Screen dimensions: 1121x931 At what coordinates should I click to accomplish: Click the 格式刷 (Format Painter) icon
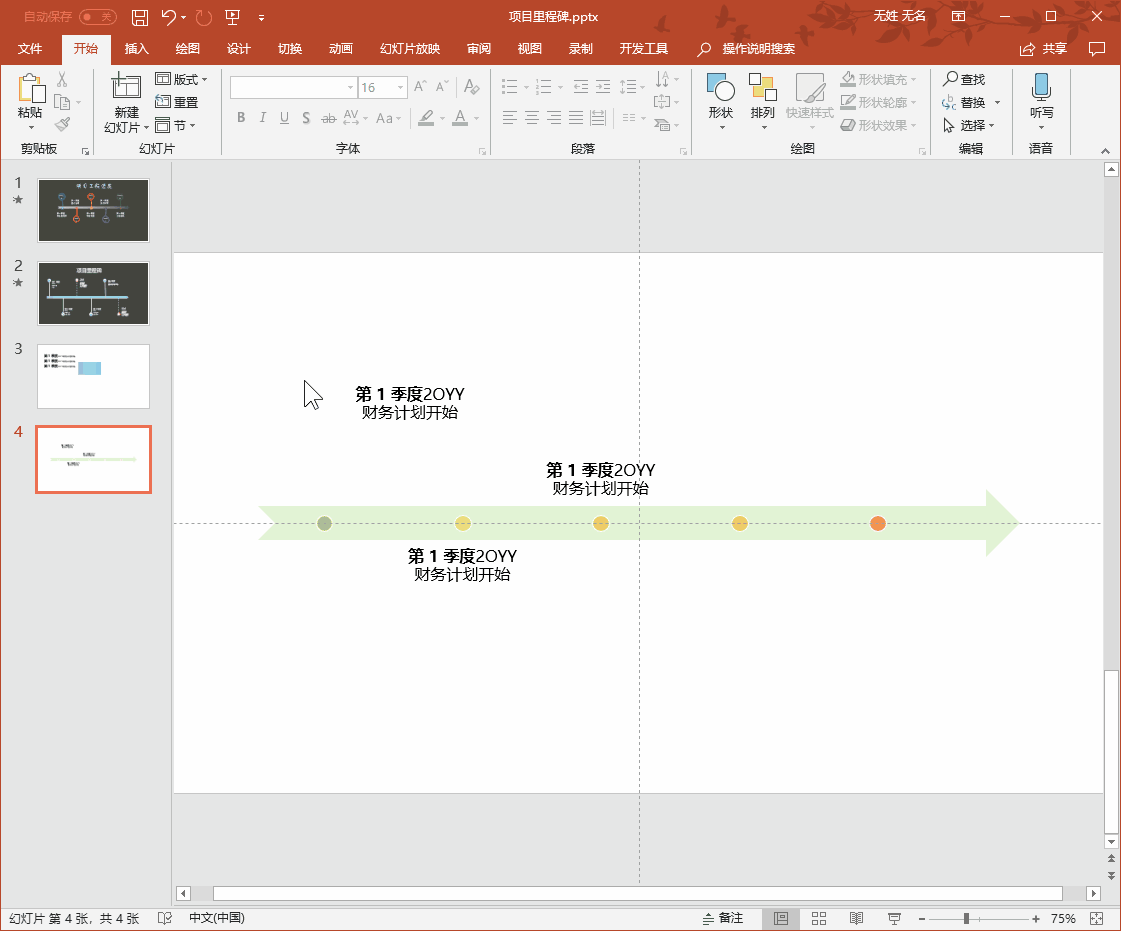point(60,125)
